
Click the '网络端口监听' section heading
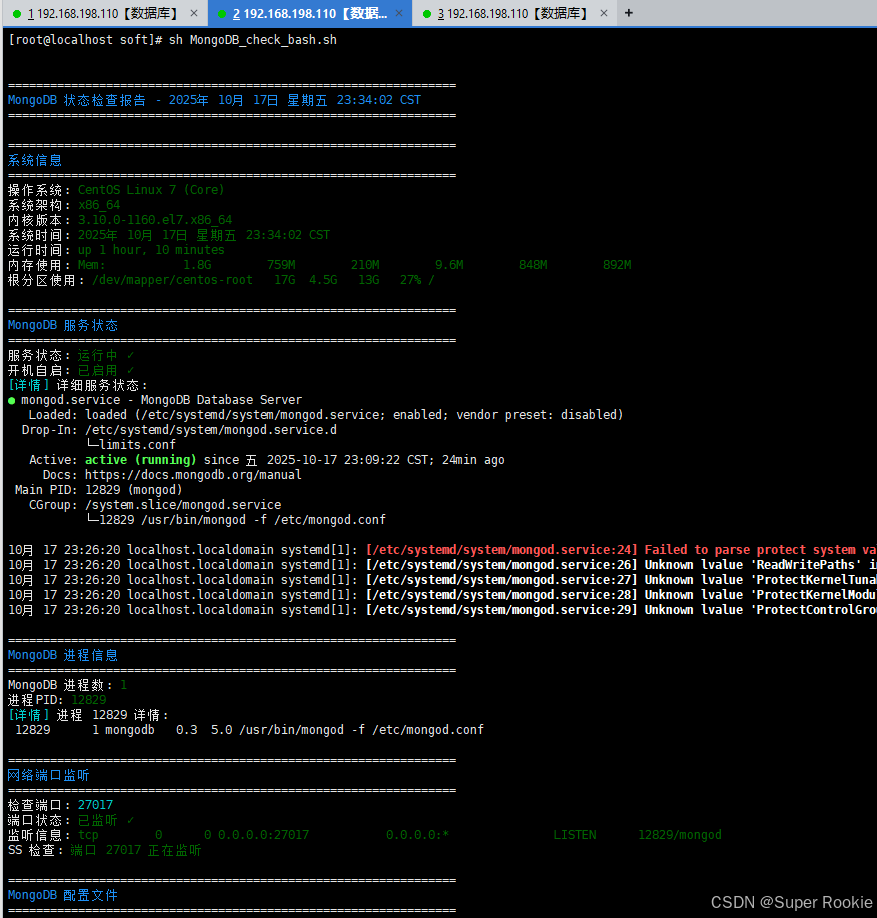click(49, 776)
